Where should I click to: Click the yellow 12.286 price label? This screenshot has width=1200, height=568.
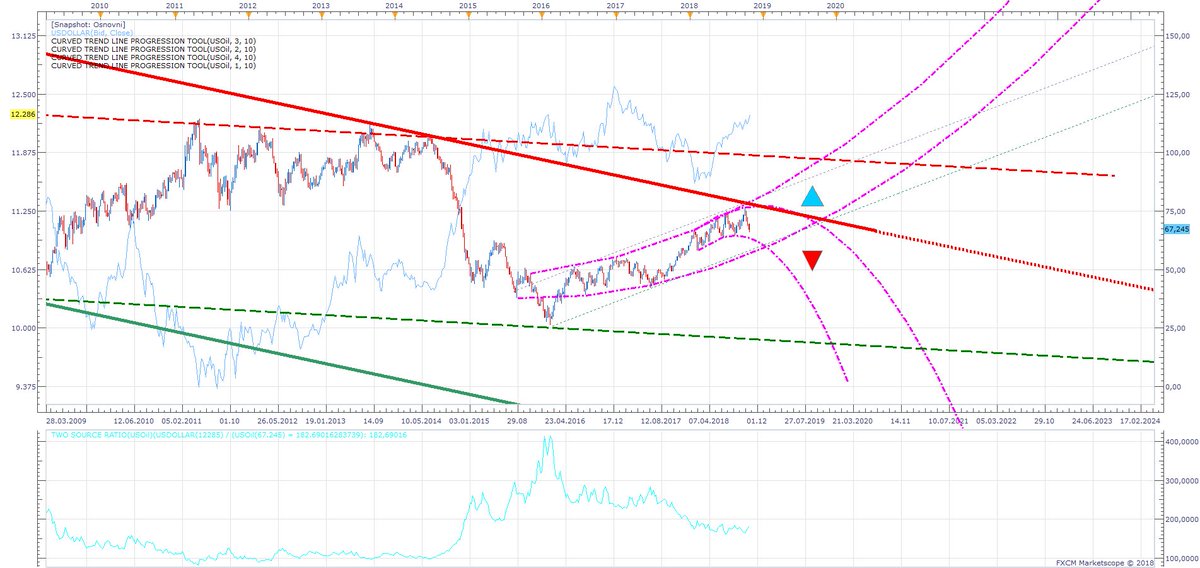click(x=22, y=116)
